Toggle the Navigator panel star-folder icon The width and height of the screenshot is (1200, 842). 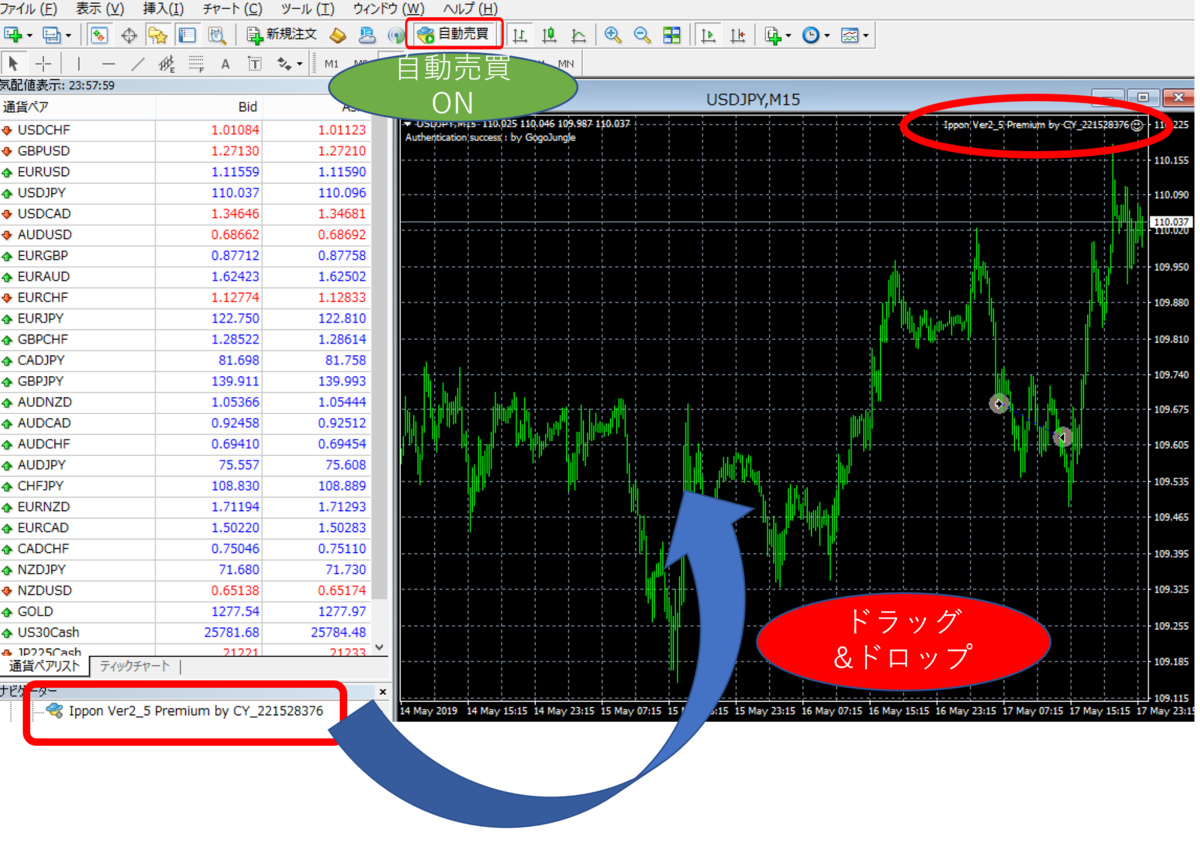point(158,35)
